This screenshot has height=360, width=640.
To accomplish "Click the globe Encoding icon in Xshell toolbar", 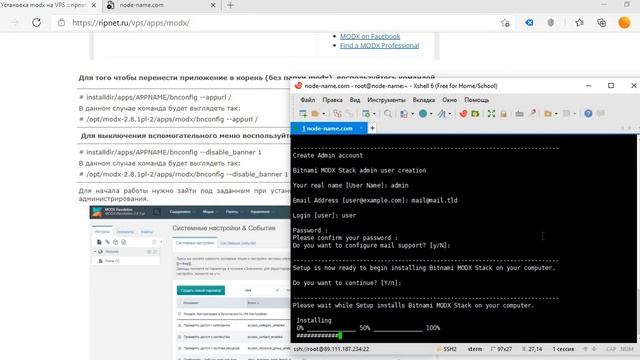I will pos(423,113).
